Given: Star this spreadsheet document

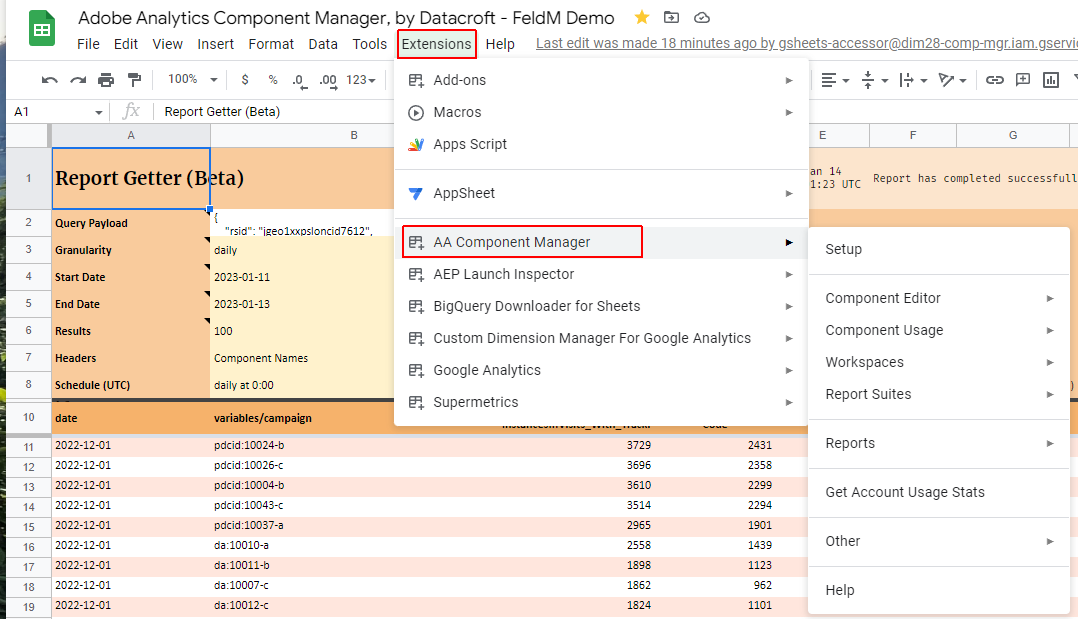Looking at the screenshot, I should coord(642,18).
